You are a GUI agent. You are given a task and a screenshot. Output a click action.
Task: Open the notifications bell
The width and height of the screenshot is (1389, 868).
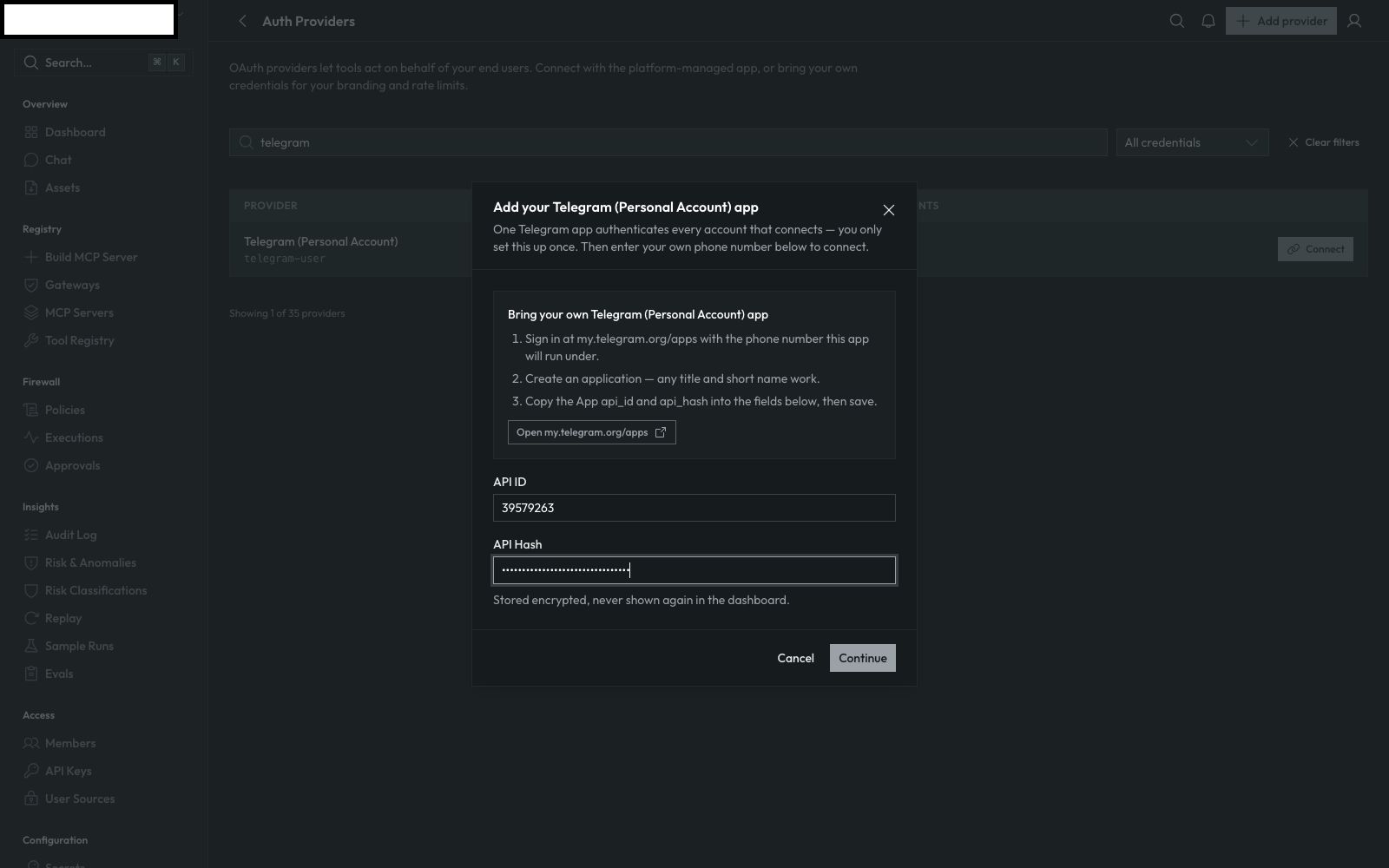coord(1208,21)
